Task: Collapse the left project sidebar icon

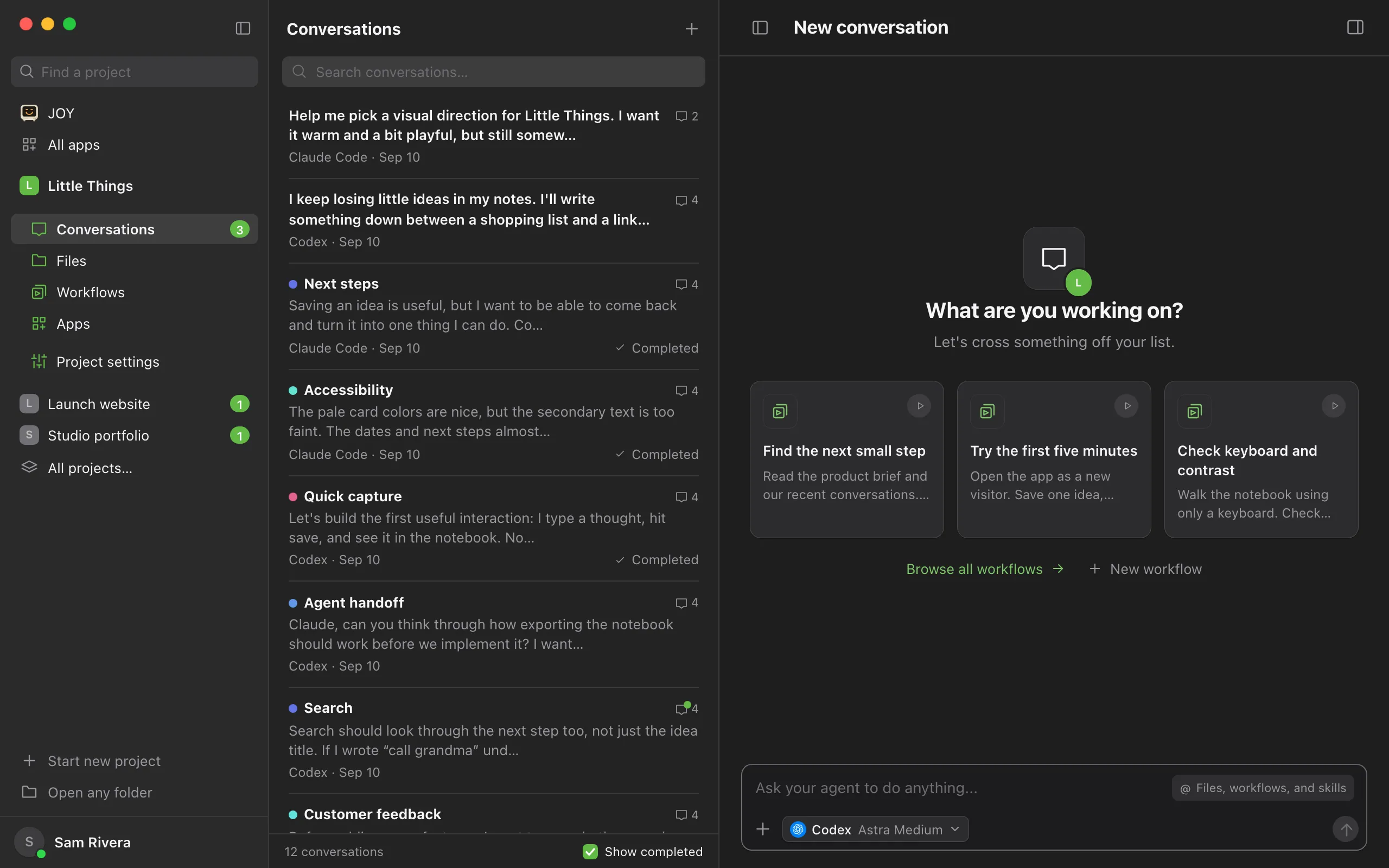Action: pyautogui.click(x=243, y=28)
